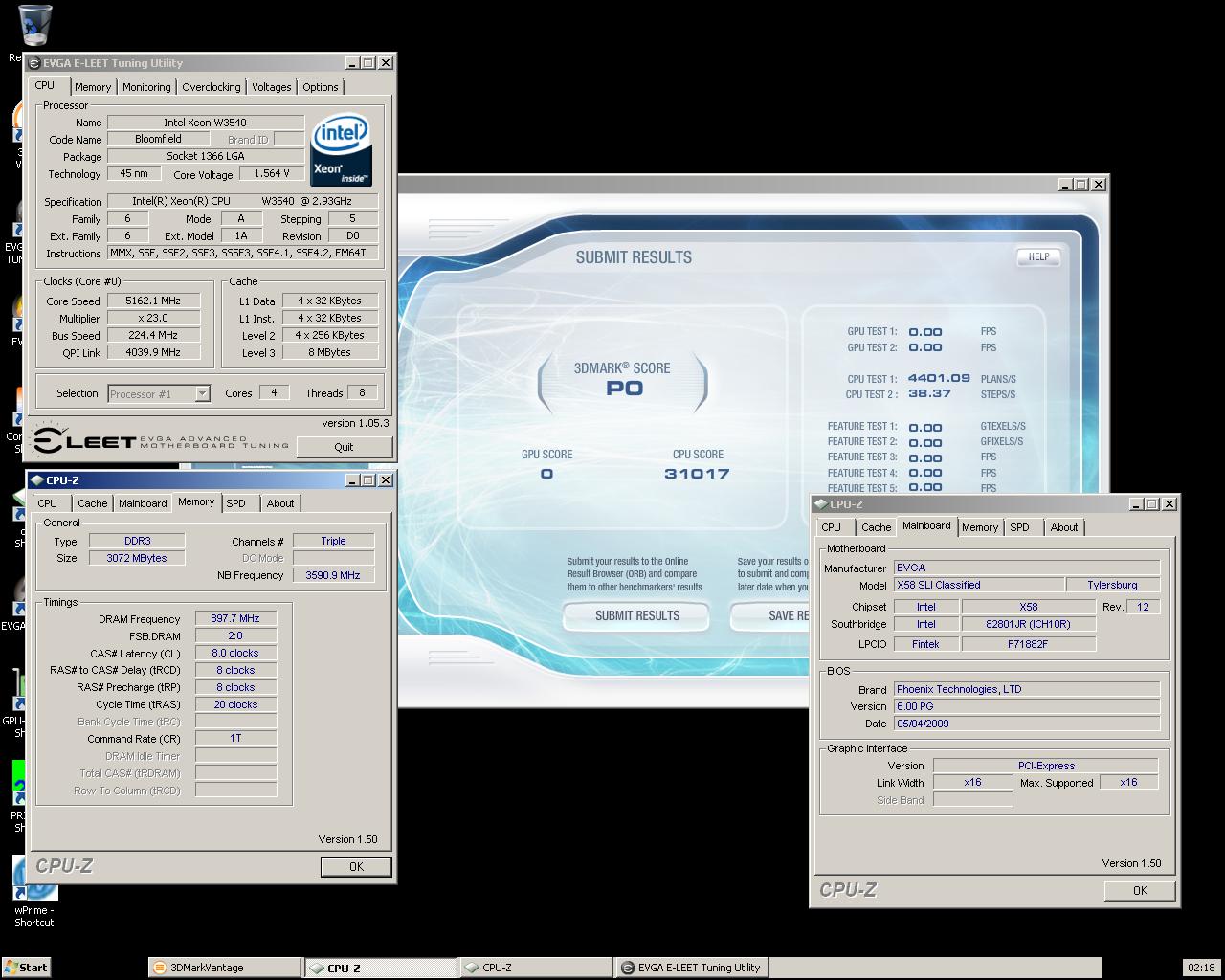Click the E-LEET title bar icon
The height and width of the screenshot is (980, 1225).
point(34,63)
